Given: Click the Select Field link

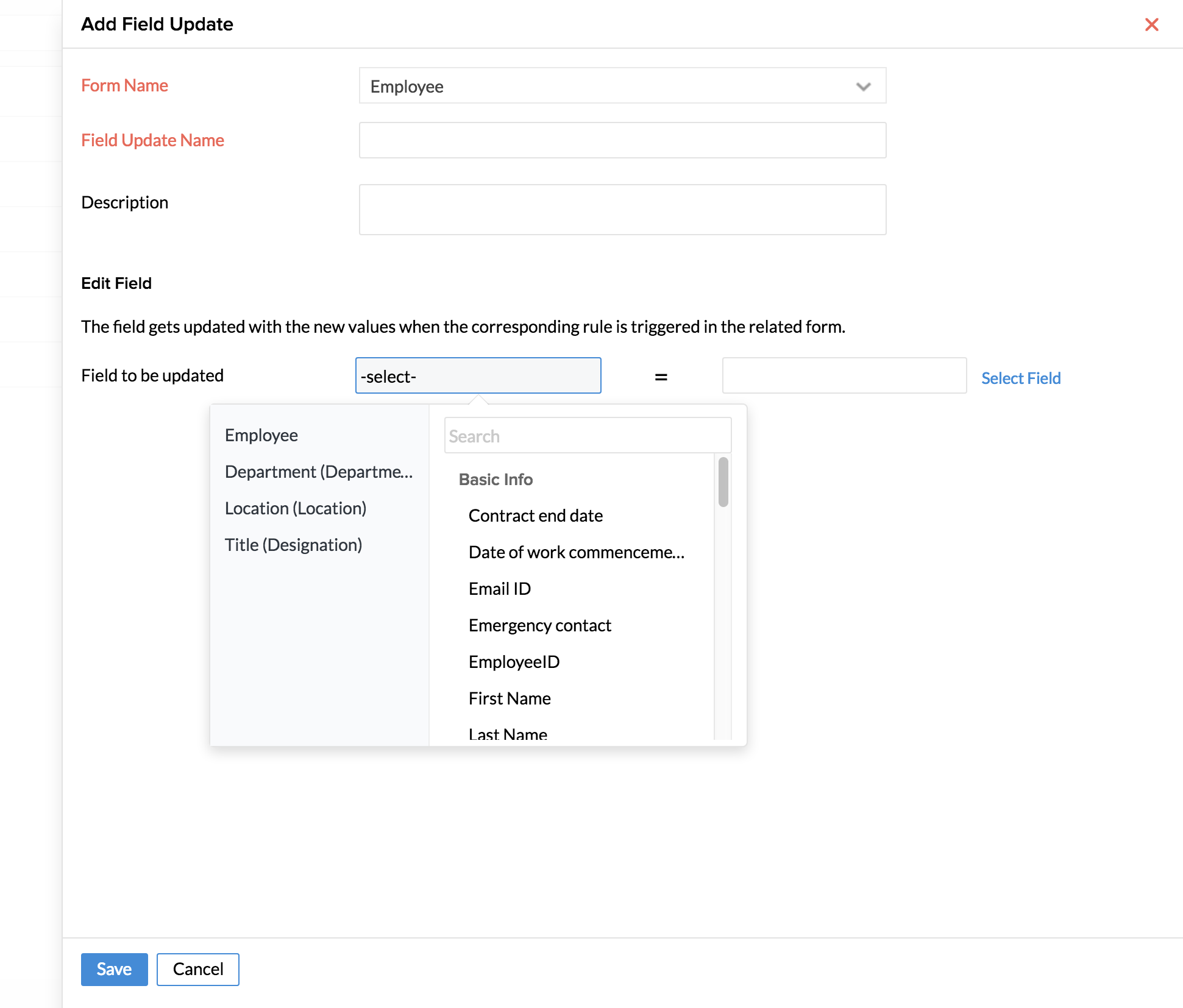Looking at the screenshot, I should [x=1021, y=378].
